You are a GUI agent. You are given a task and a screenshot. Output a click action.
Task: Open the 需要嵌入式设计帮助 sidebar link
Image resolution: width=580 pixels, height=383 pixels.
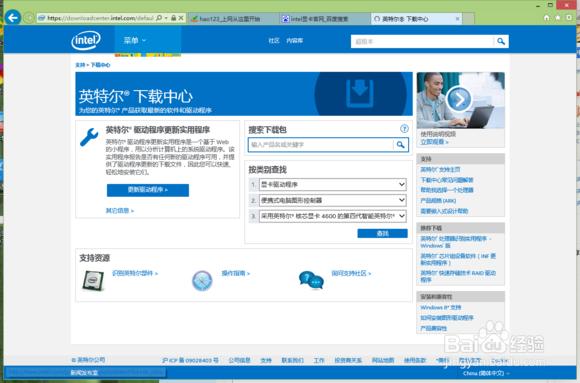pos(444,211)
